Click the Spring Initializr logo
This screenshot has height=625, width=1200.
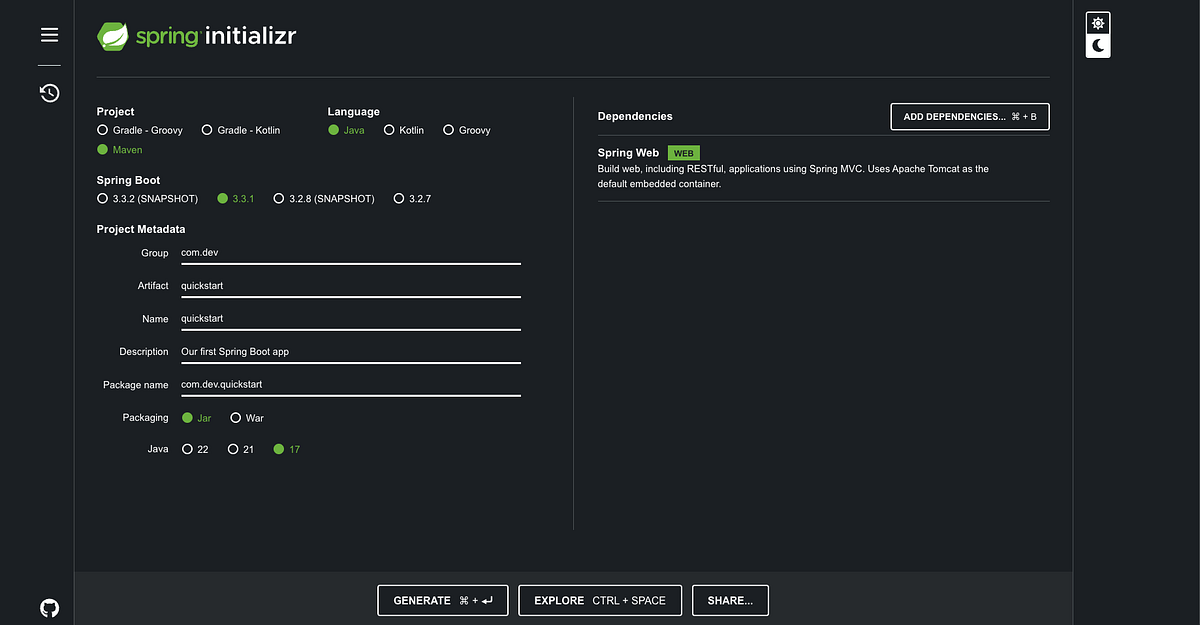coord(196,35)
